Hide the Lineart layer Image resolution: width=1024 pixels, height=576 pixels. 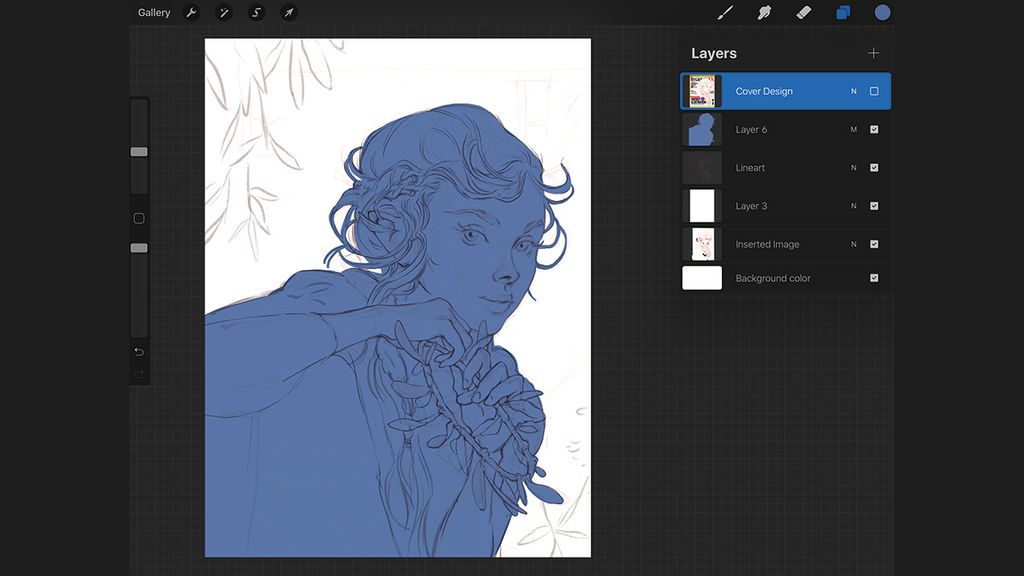[873, 167]
